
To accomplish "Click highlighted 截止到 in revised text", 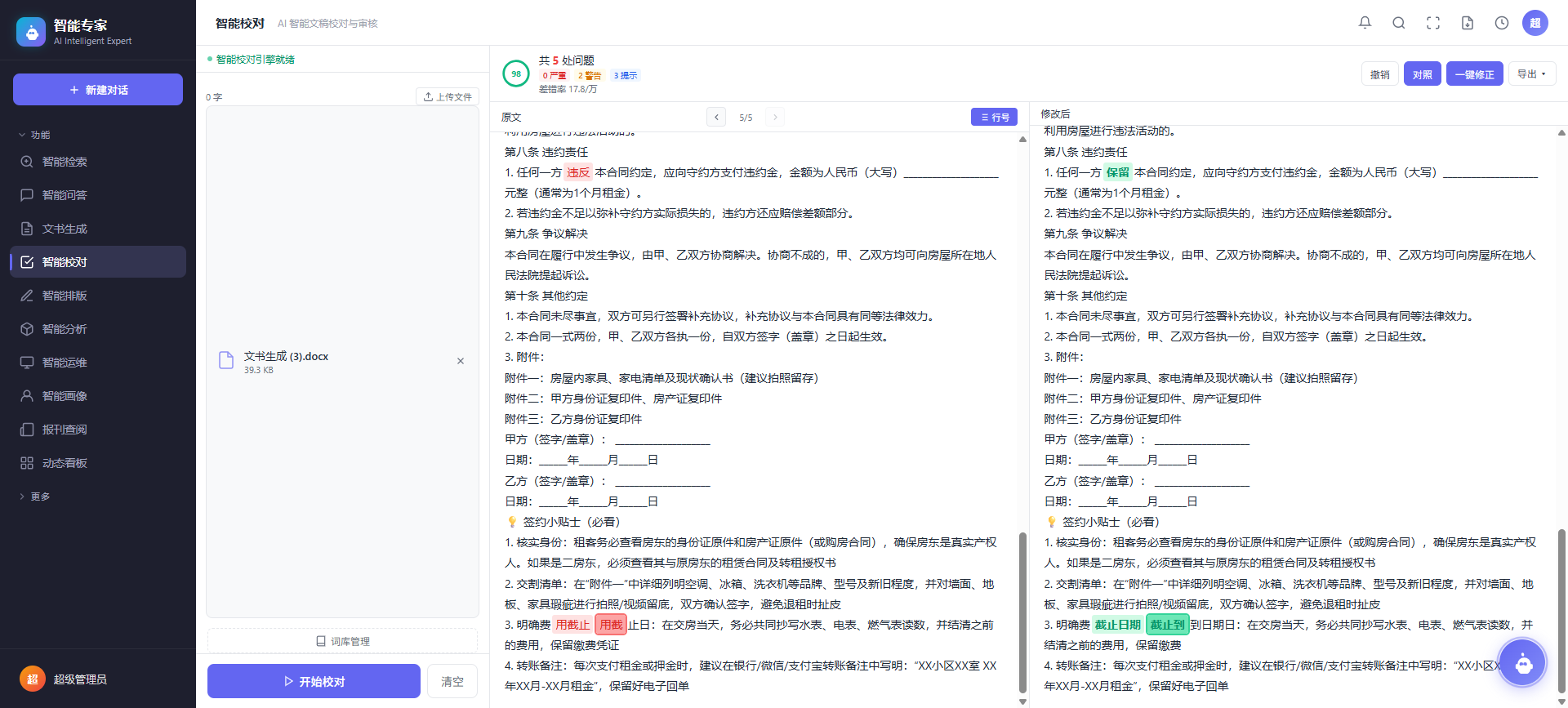I will pyautogui.click(x=1168, y=625).
